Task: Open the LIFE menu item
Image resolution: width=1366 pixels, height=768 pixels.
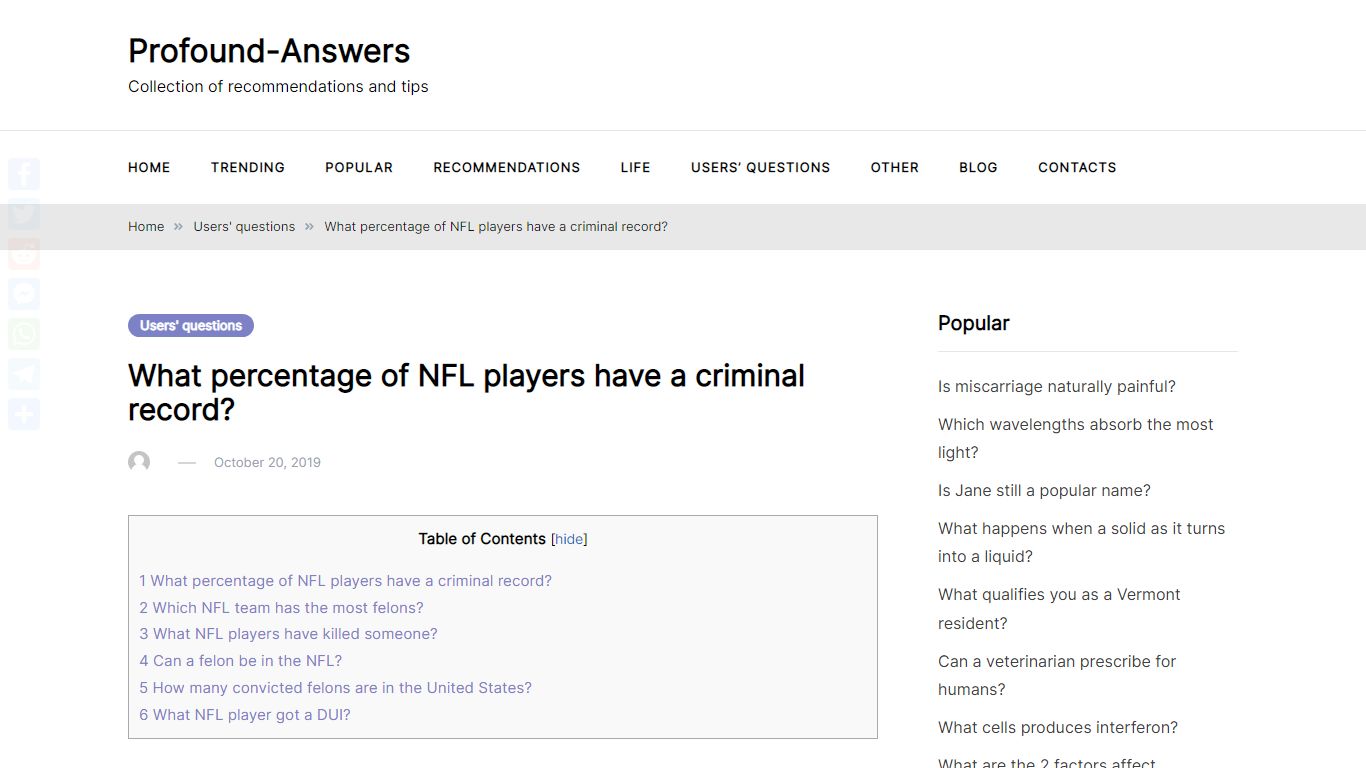Action: [636, 167]
